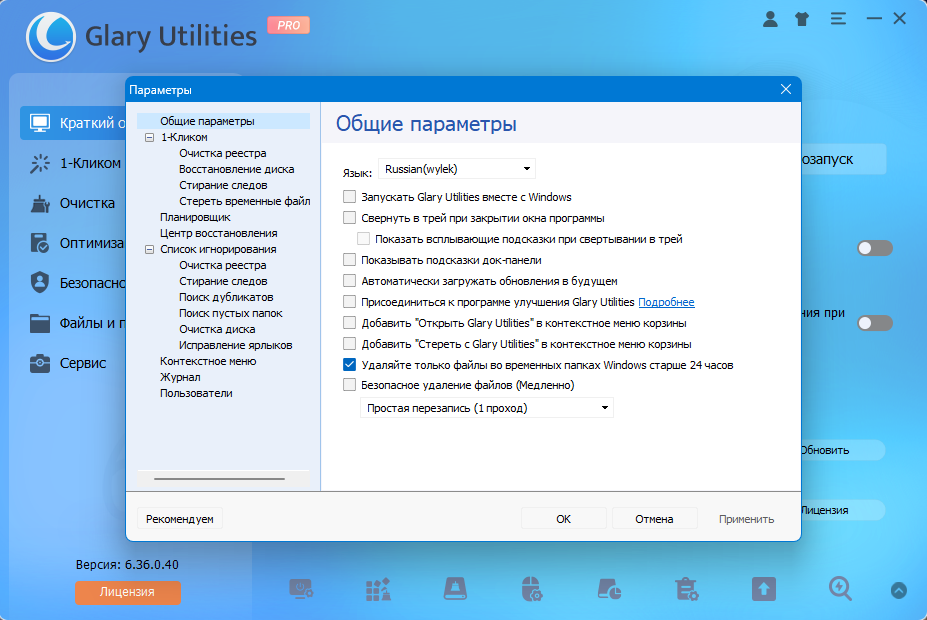Click the Glary Utilities crescent logo
The width and height of the screenshot is (927, 620).
pyautogui.click(x=51, y=37)
